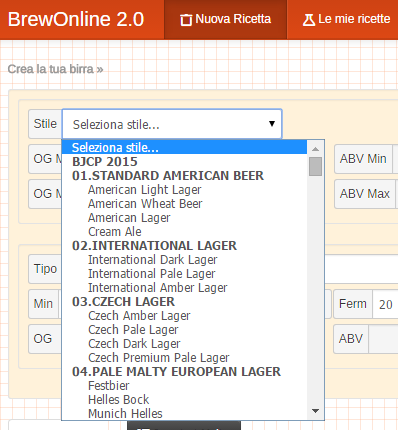Viewport: 398px width, 430px height.
Task: Toggle the Stile dropdown arrow
Action: (x=272, y=124)
